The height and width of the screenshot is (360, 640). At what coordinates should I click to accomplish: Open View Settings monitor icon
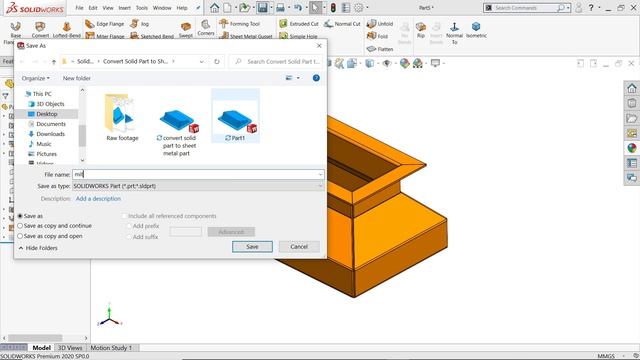(x=436, y=63)
